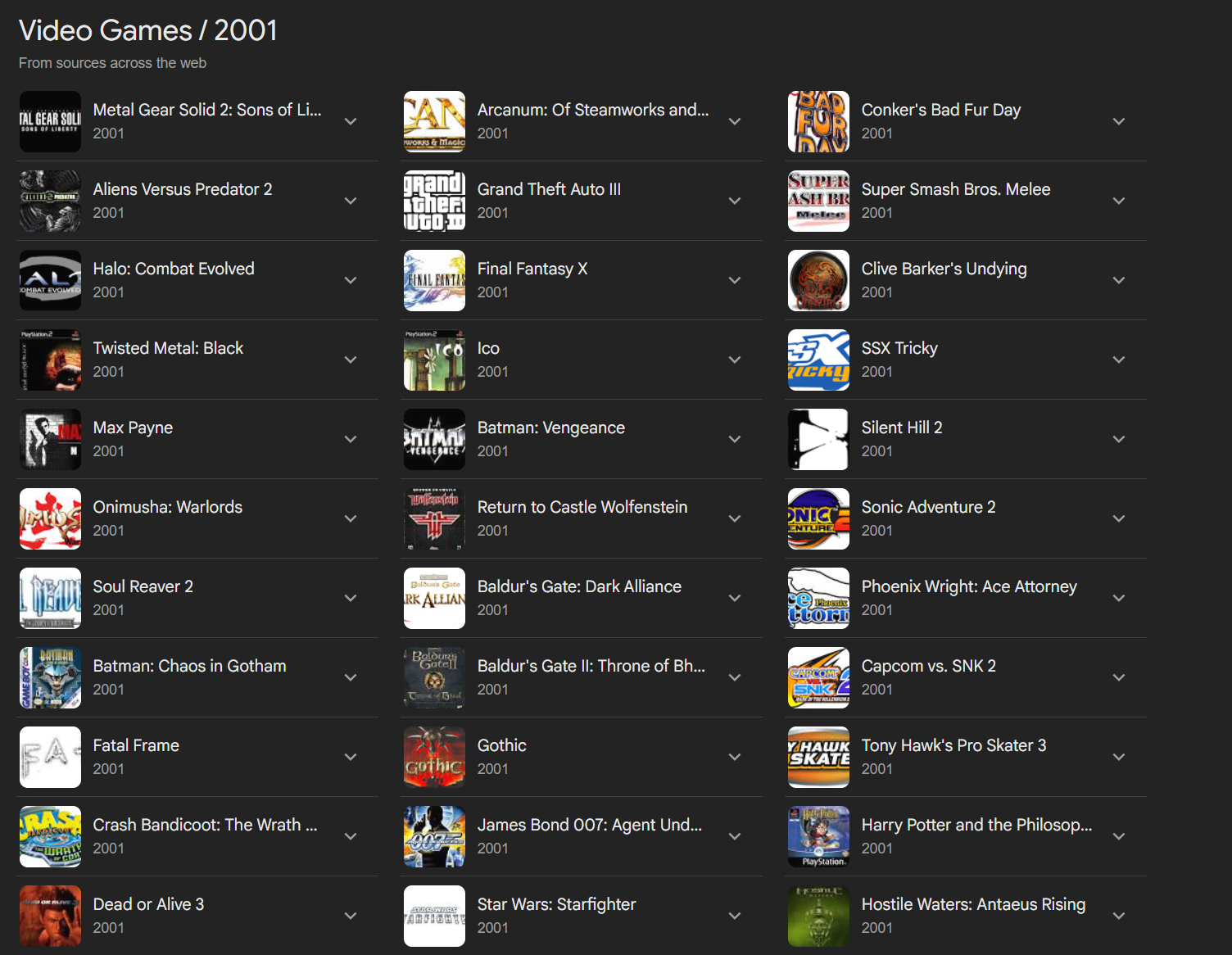Expand the Ico row chevron
1232x955 pixels.
(735, 360)
